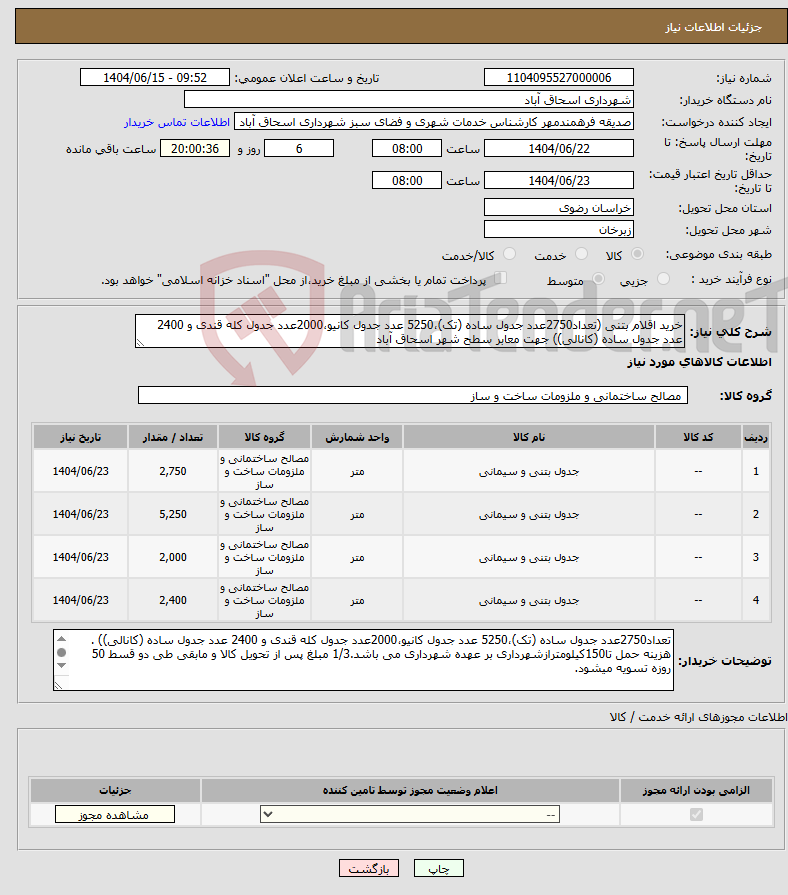The width and height of the screenshot is (788, 895).
Task: Click the واحد شمارش column header
Action: 357,437
